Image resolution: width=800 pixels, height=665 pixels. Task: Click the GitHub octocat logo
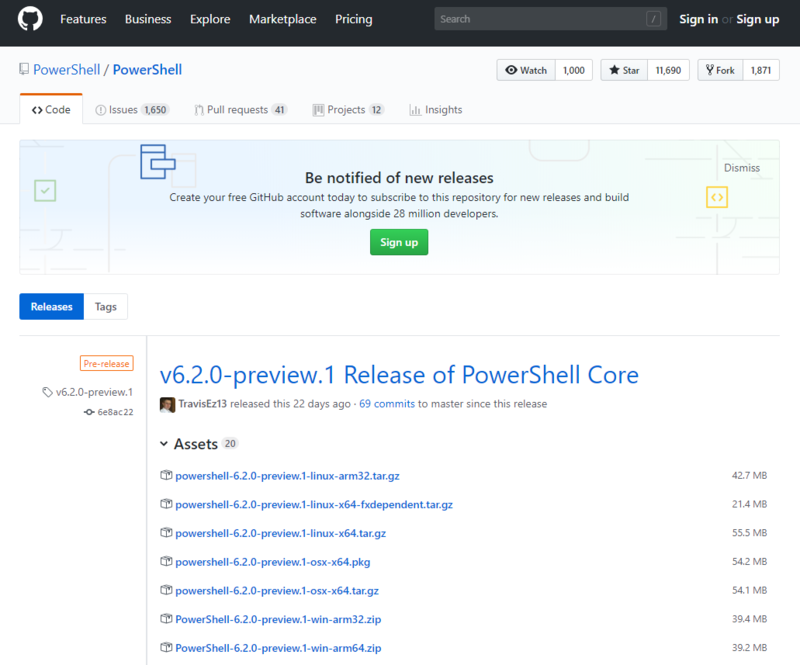pyautogui.click(x=29, y=18)
